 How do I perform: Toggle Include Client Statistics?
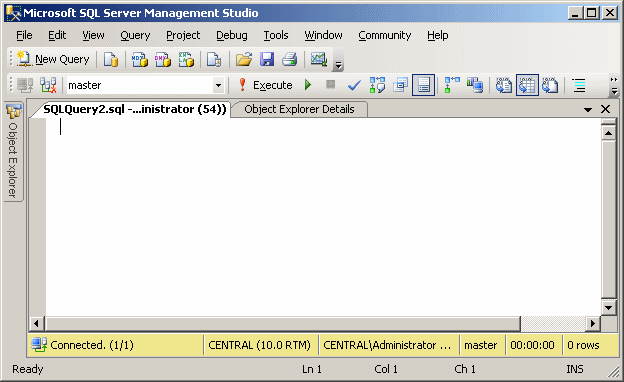pyautogui.click(x=475, y=85)
